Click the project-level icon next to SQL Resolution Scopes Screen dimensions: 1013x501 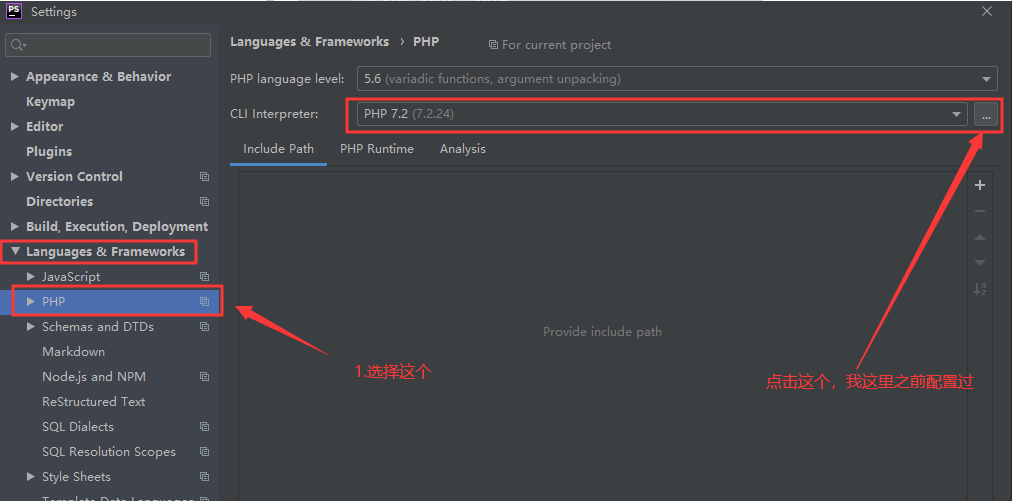(x=204, y=452)
